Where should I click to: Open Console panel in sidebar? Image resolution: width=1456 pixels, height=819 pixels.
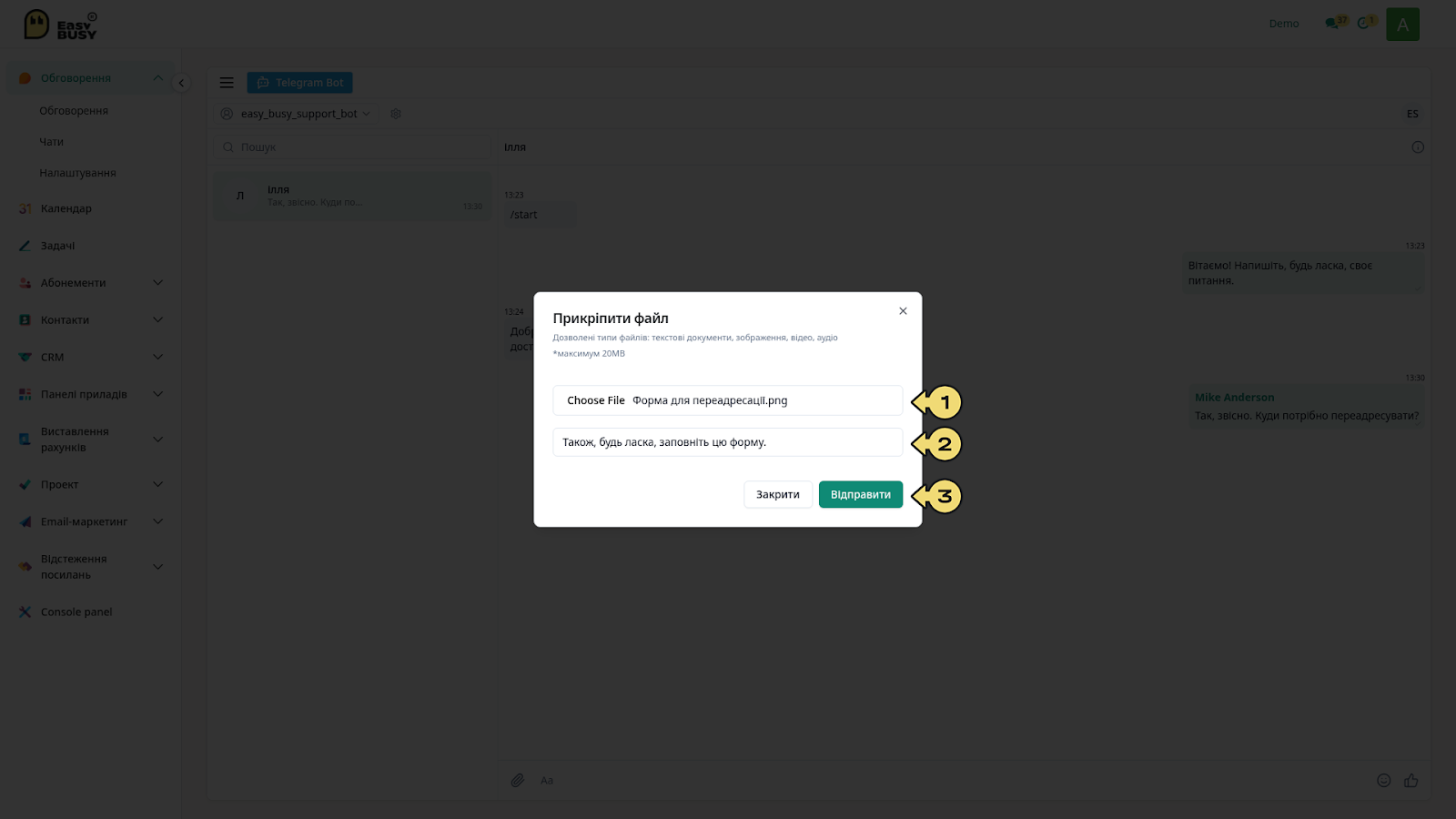76,612
